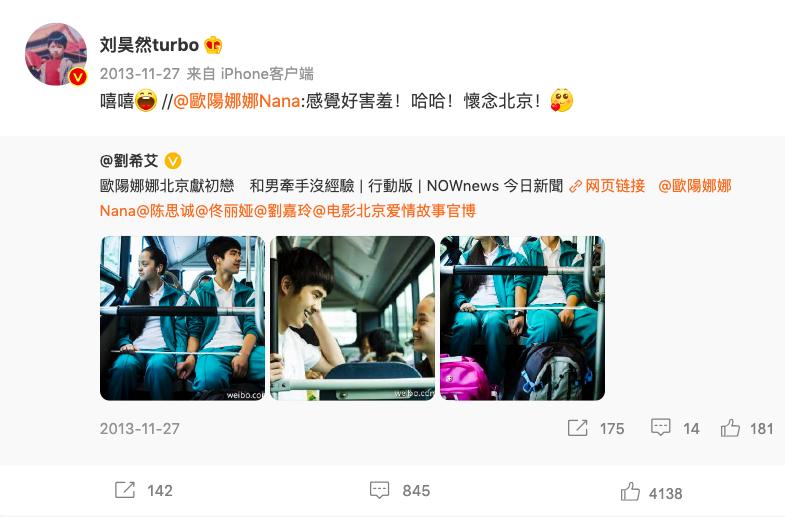Viewport: 785px width, 517px height.
Task: View the middle photo of smiling boy
Action: pos(352,318)
